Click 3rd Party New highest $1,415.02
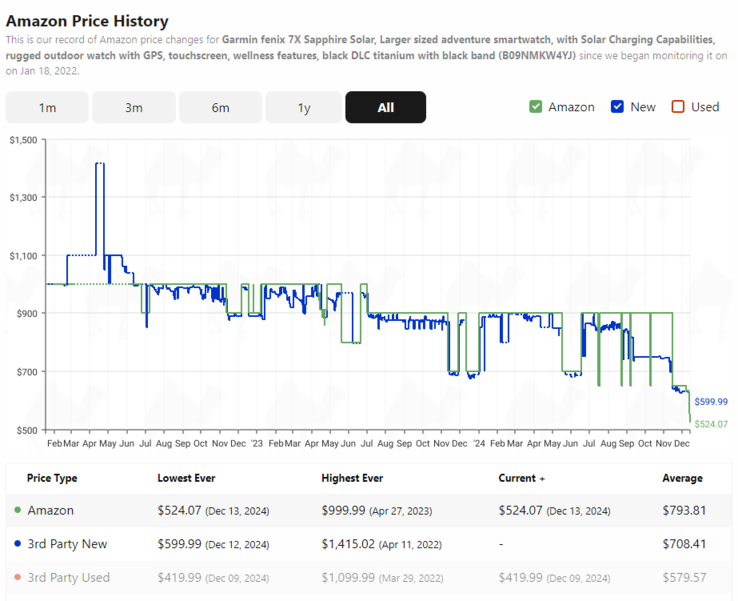Screen dimensions: 738x601 coord(348,544)
